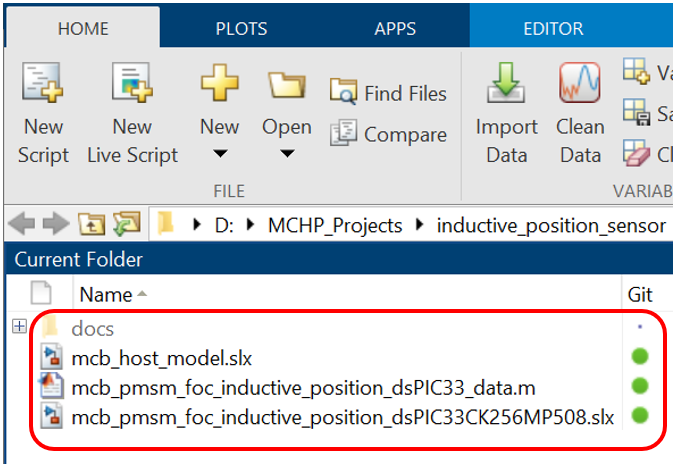Navigate forward with right arrow
Screen dimensions: 678x467
pos(56,224)
